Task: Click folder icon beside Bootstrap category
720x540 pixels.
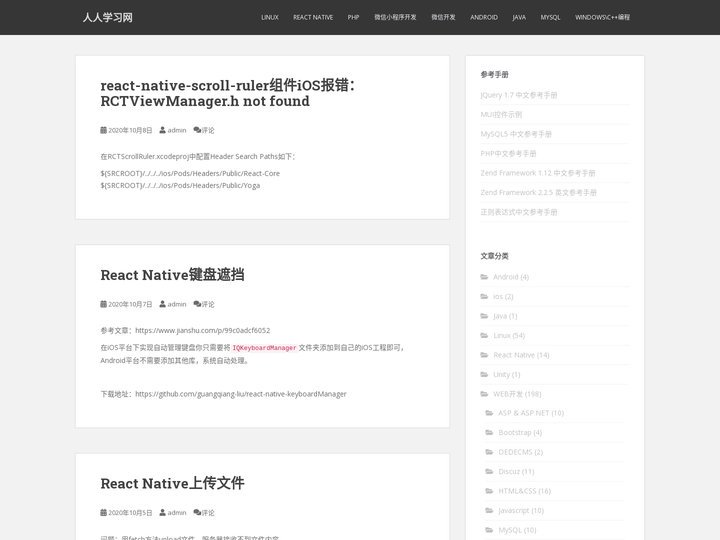Action: (x=489, y=432)
